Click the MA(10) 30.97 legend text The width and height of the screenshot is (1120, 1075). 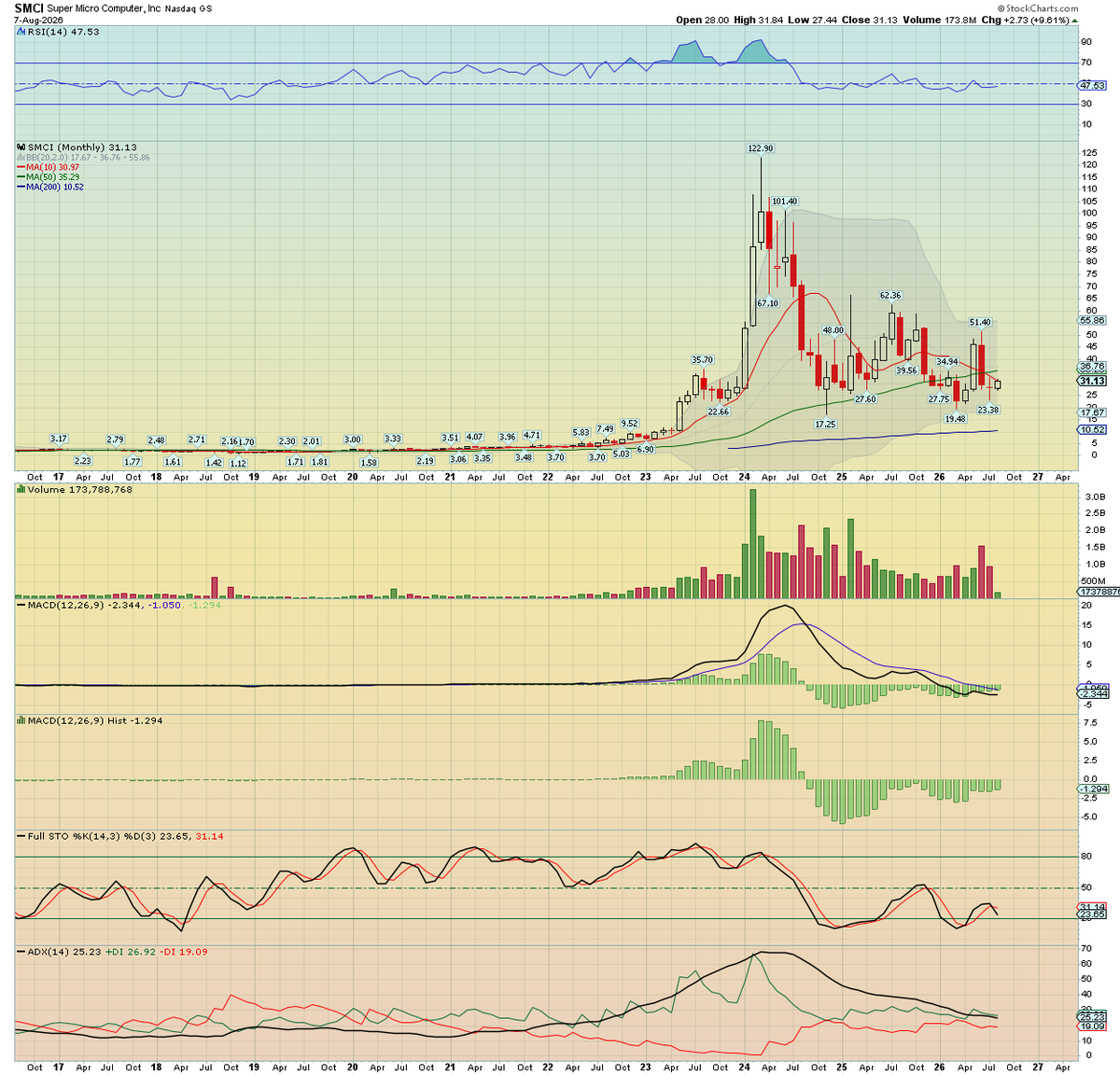coord(53,167)
